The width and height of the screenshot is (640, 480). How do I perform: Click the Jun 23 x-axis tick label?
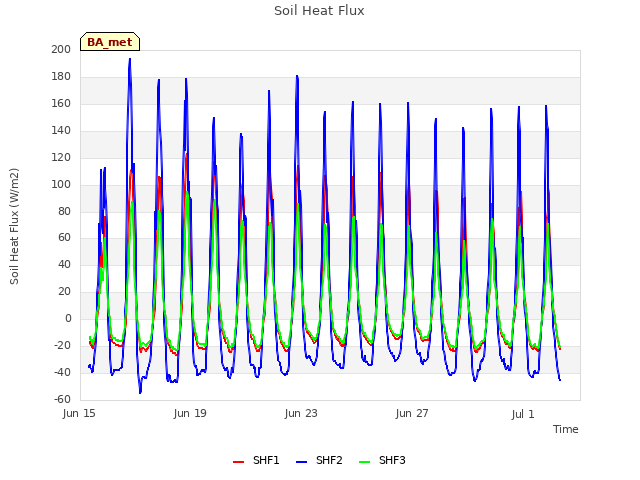tap(301, 413)
